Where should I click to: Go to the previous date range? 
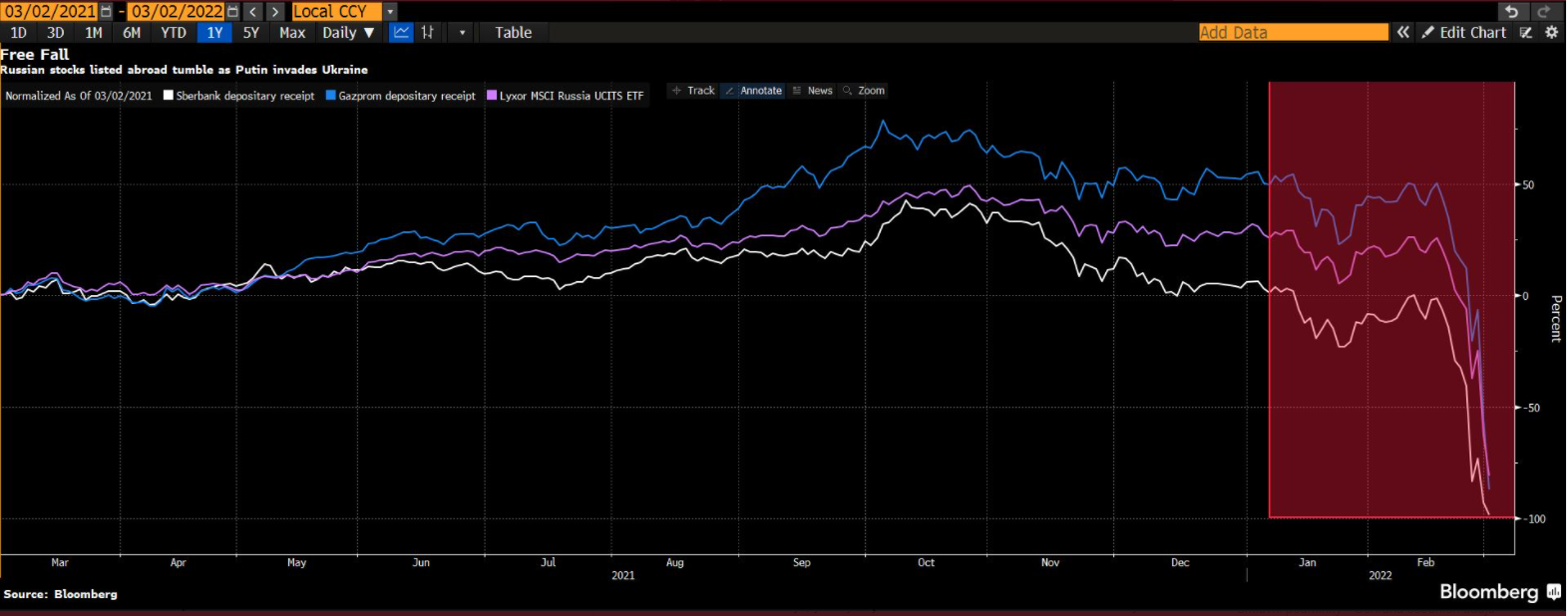point(253,12)
